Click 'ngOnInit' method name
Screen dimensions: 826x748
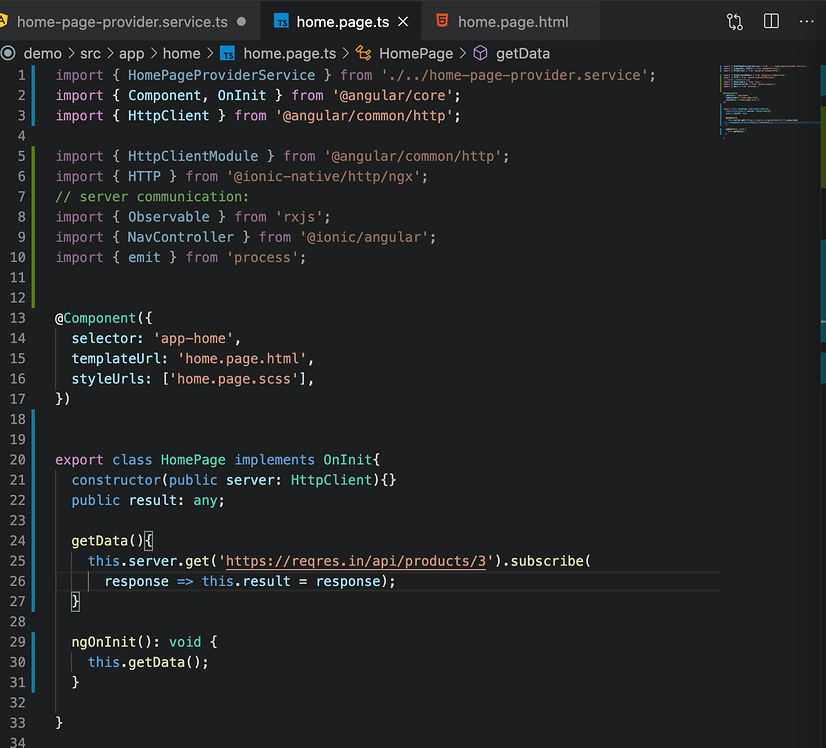tap(104, 642)
